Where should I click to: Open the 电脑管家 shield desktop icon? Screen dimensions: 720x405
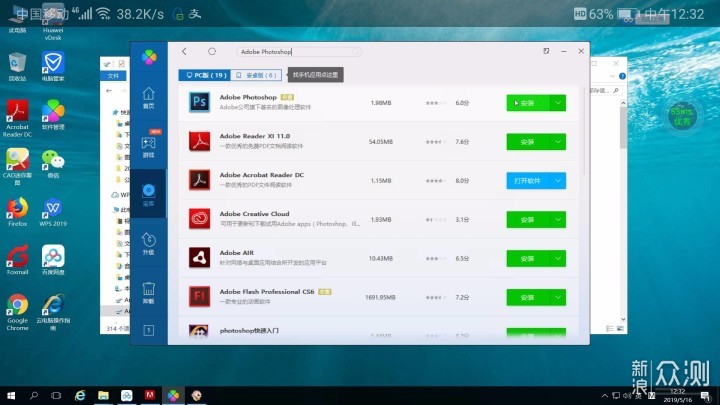point(53,67)
